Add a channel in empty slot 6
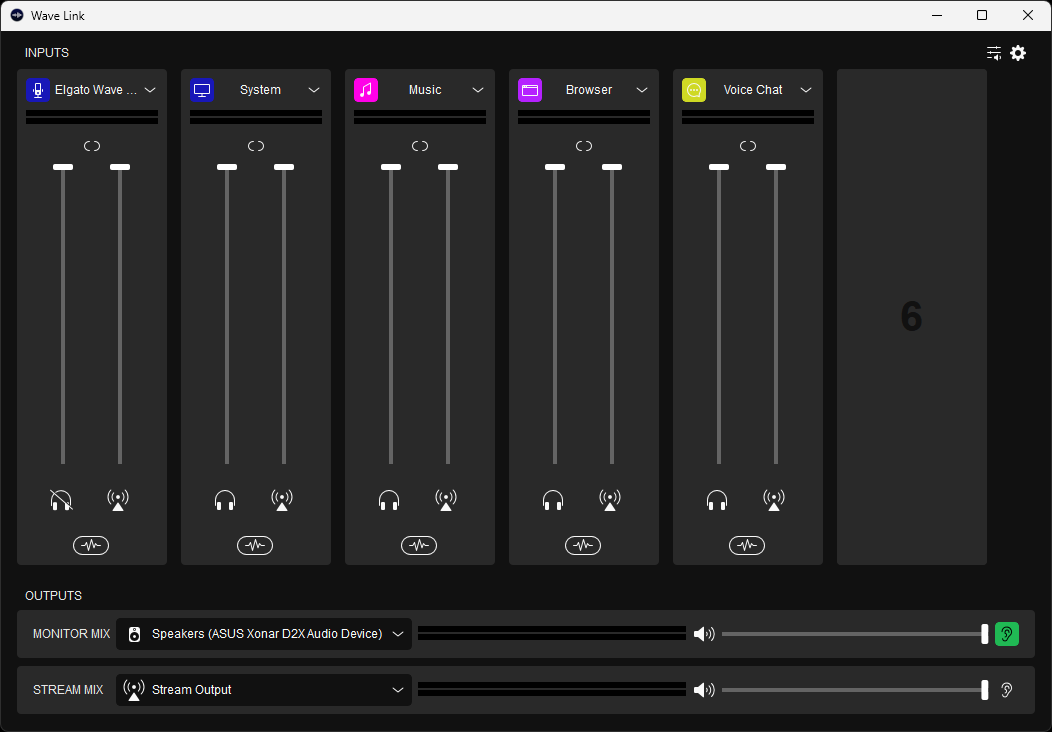The image size is (1052, 732). (x=911, y=317)
